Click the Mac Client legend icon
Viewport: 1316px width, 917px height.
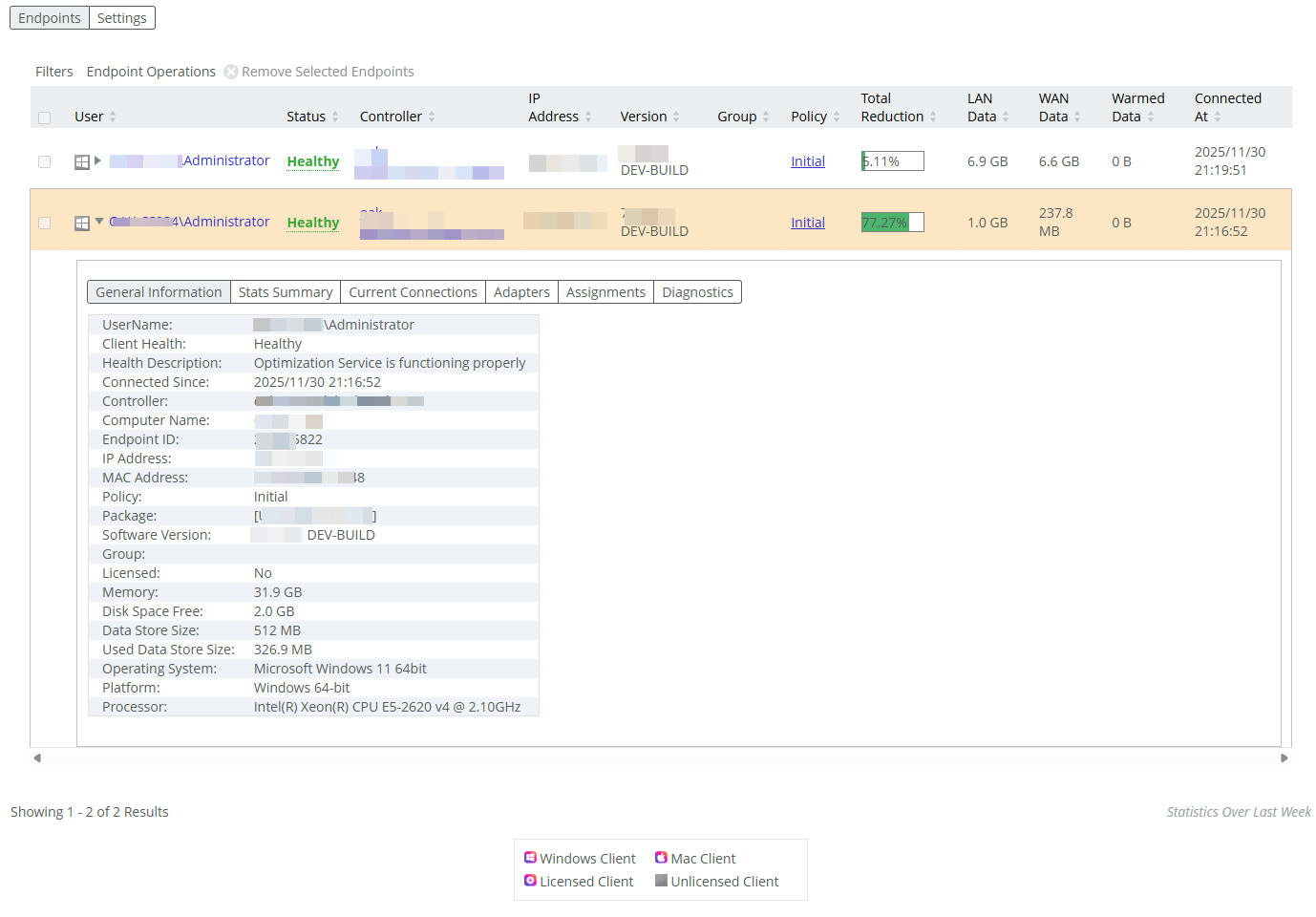pyautogui.click(x=661, y=858)
